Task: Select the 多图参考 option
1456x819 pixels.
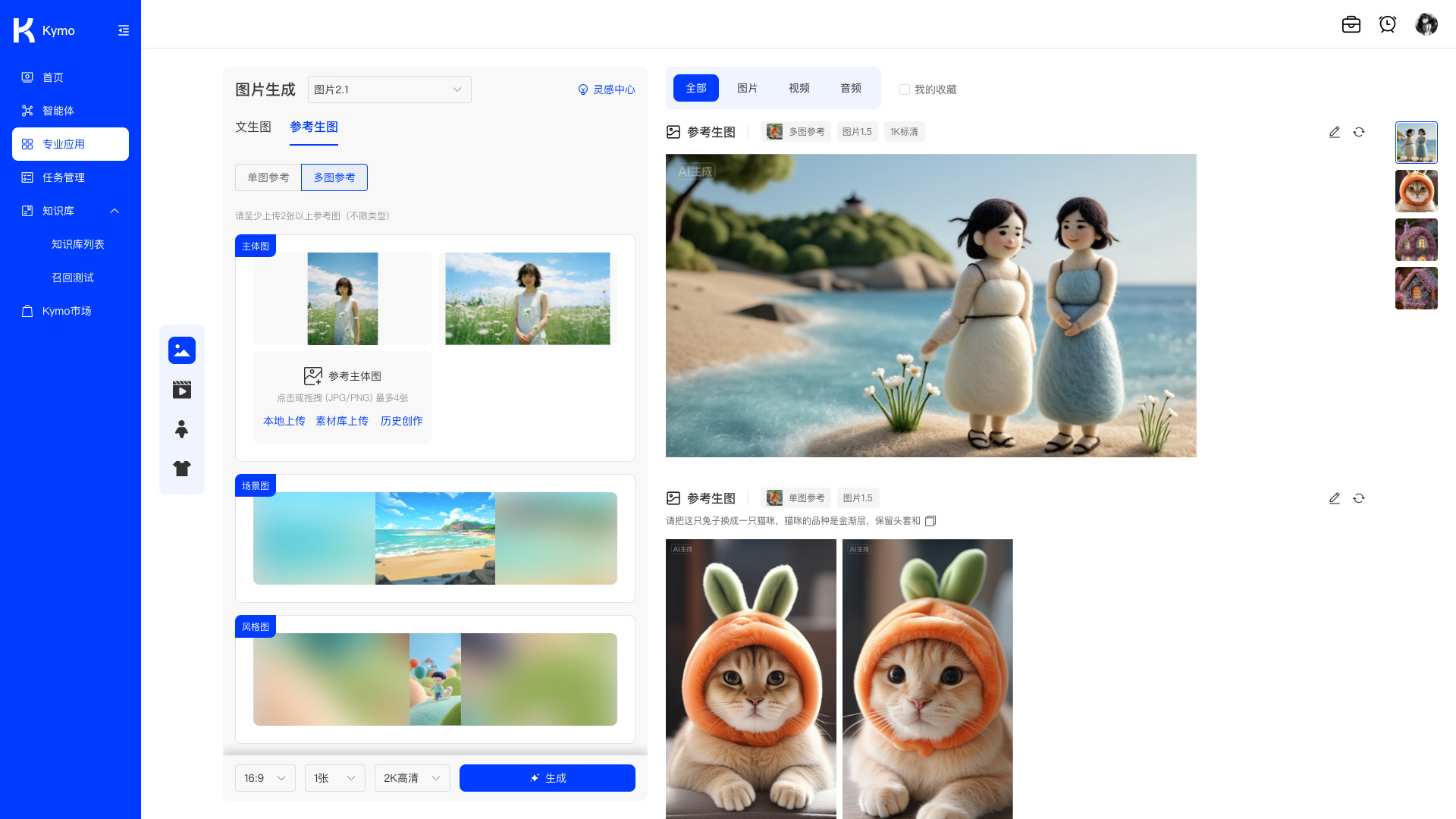Action: tap(334, 177)
